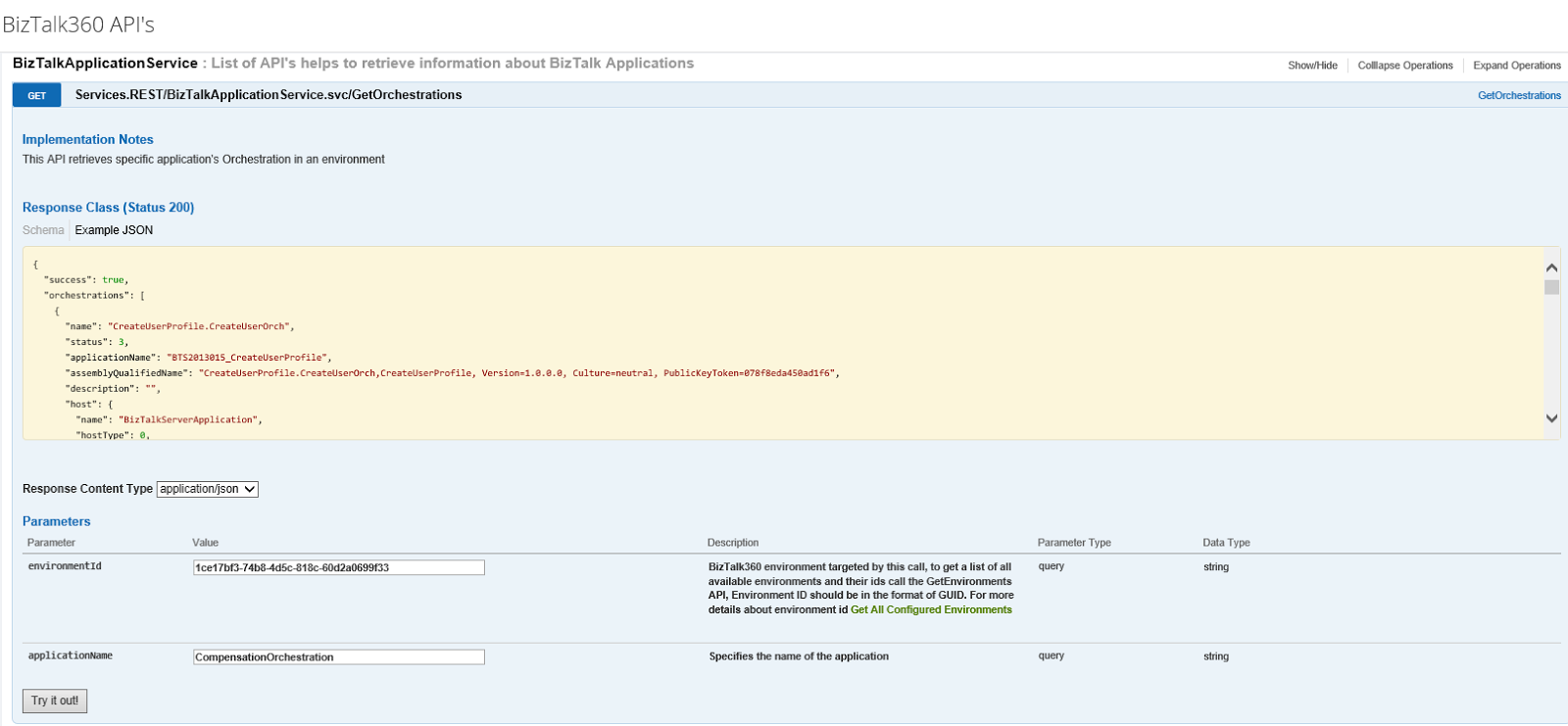Click the 'Data Type' column header
This screenshot has width=1568, height=726.
tap(1226, 543)
